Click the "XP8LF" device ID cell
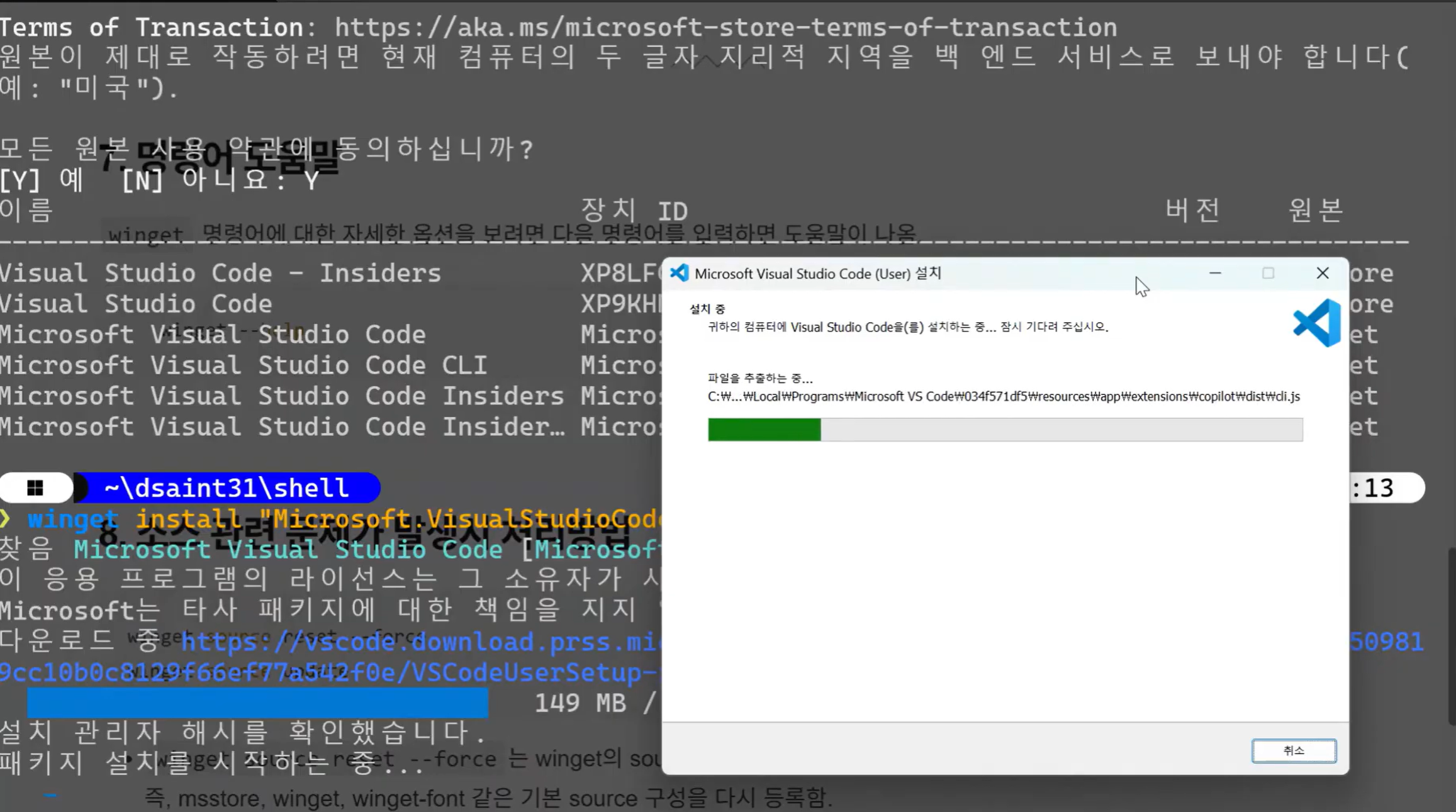Screen dimensions: 1456x812 coord(620,273)
